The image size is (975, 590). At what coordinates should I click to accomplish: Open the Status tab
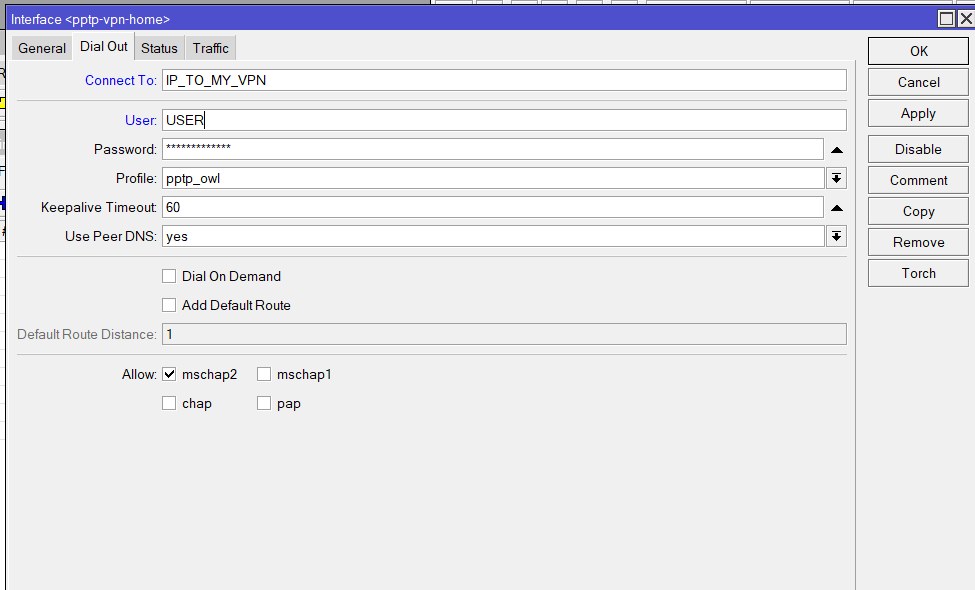159,48
